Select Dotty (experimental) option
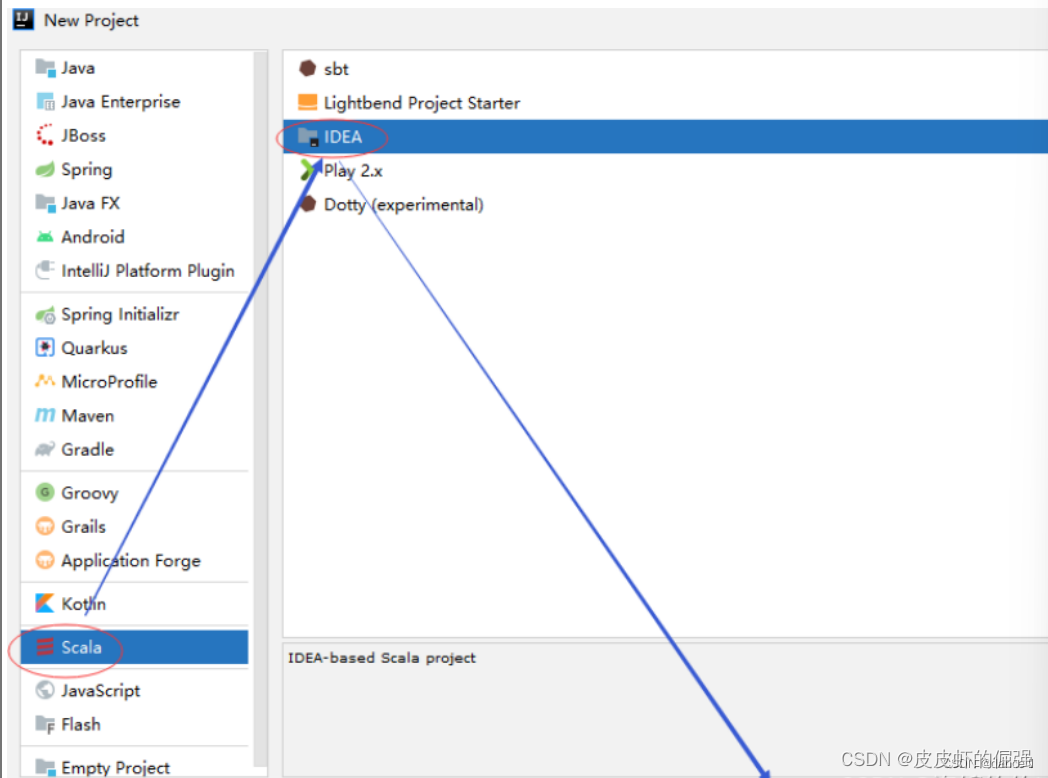 [404, 205]
